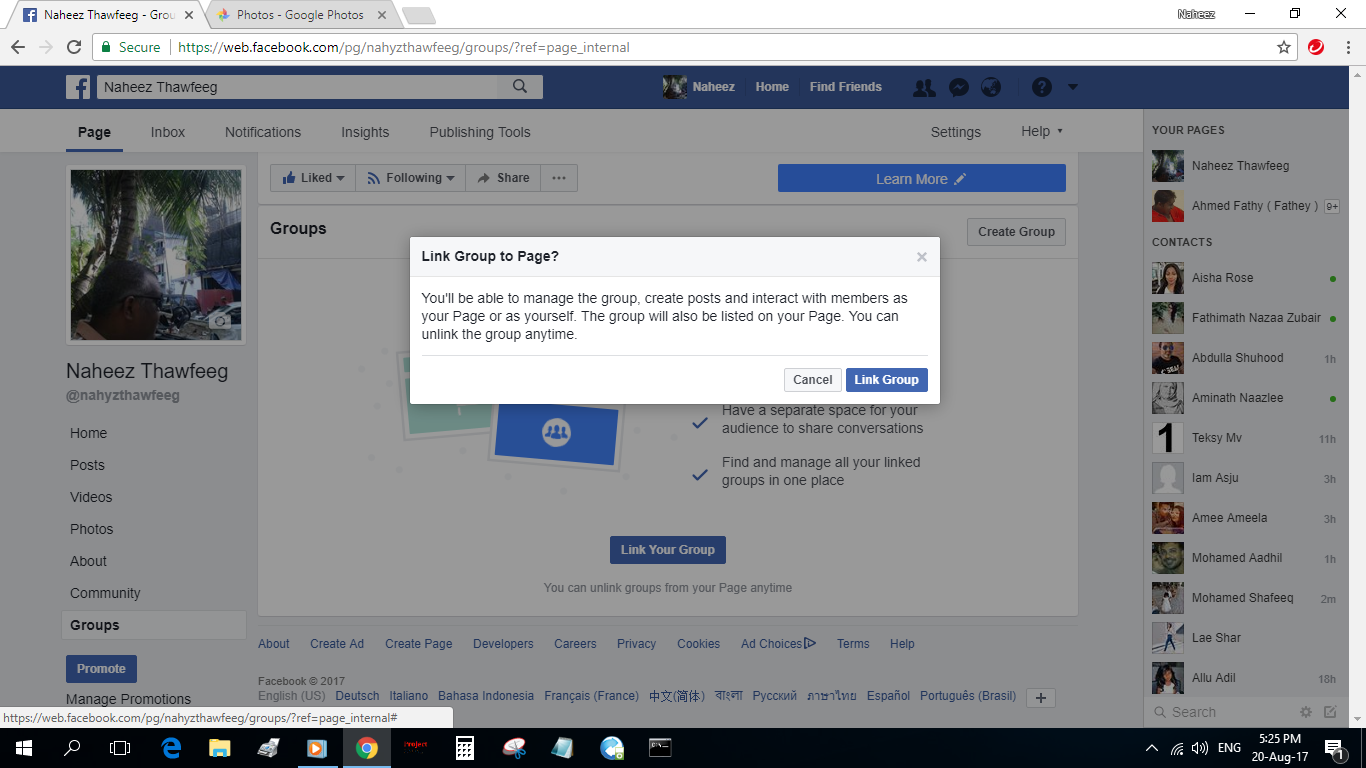Open the Windows Start button
Image resolution: width=1366 pixels, height=768 pixels.
[x=22, y=748]
